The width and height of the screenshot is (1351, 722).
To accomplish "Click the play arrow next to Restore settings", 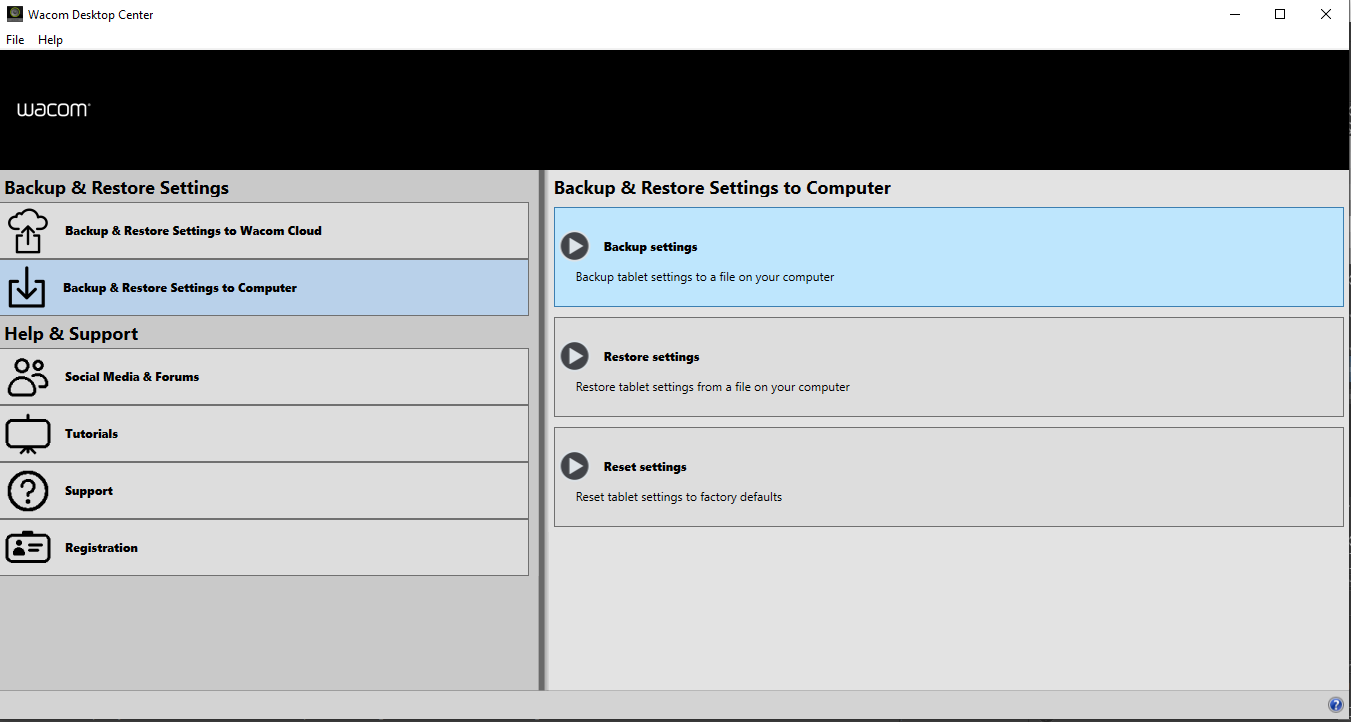I will pyautogui.click(x=574, y=356).
